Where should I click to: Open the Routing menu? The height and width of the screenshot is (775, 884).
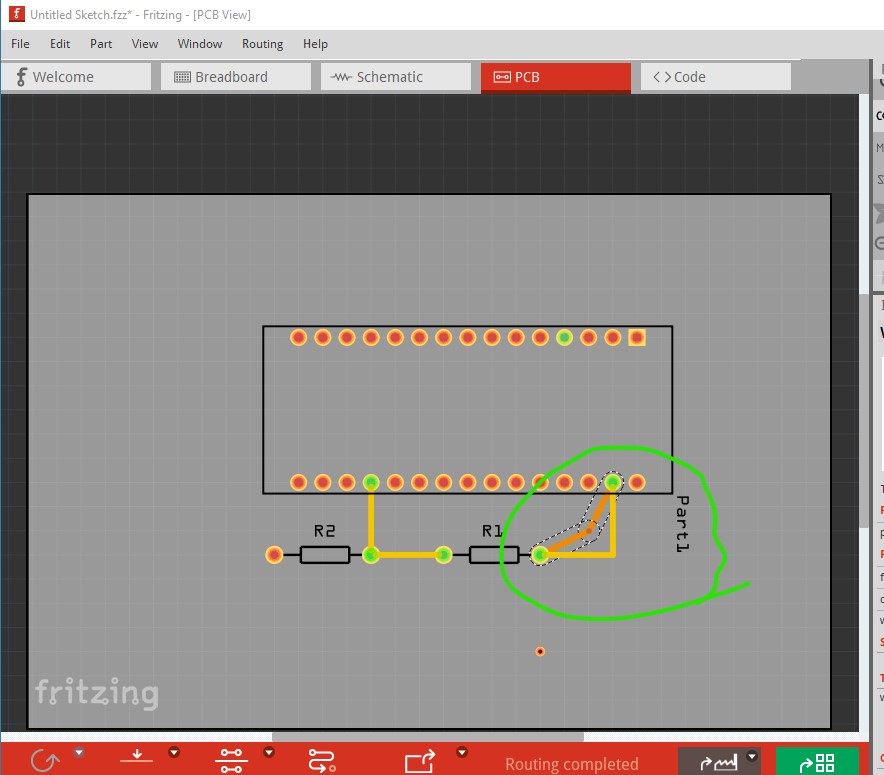[262, 44]
